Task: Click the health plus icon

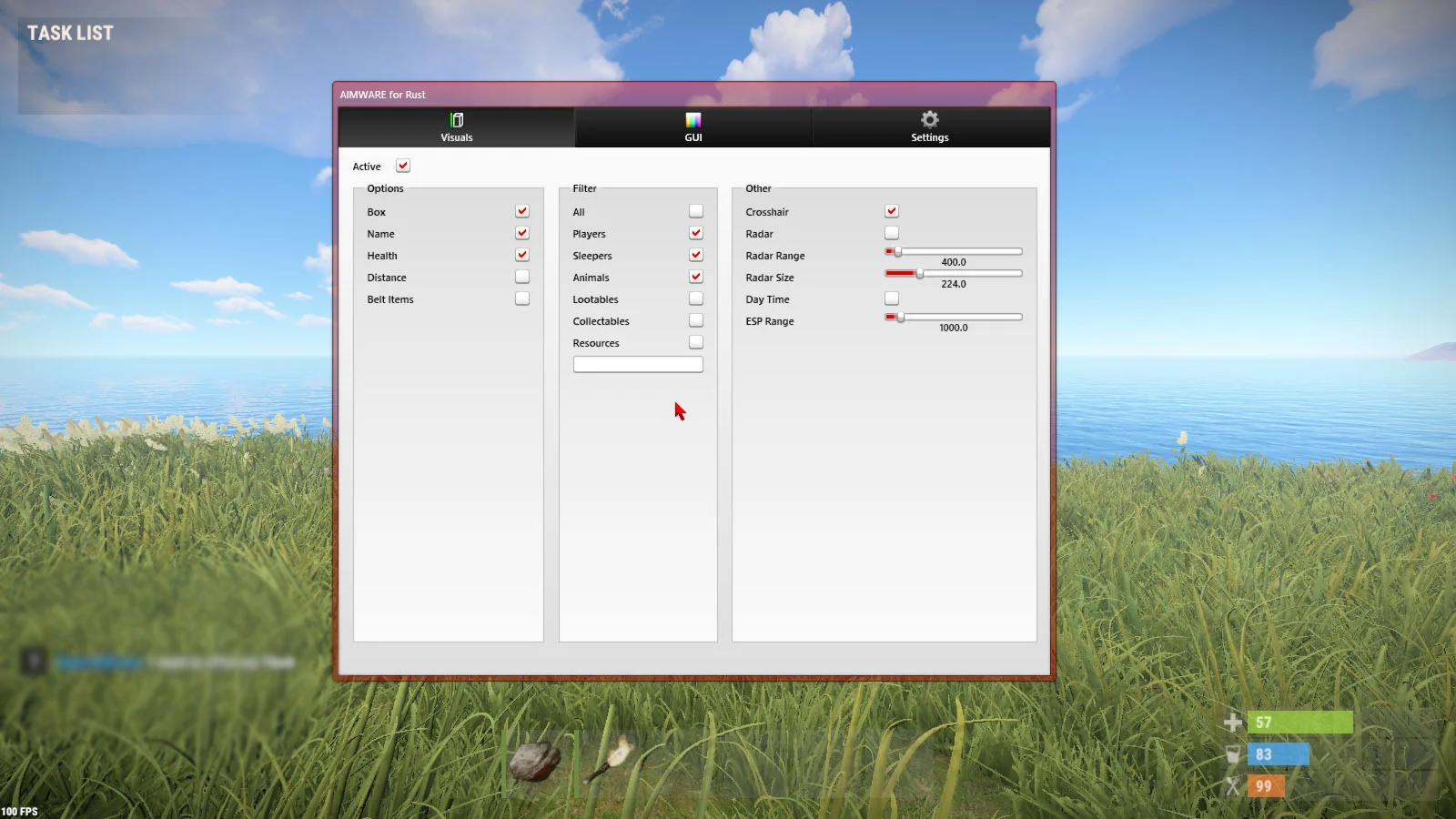Action: click(x=1233, y=723)
